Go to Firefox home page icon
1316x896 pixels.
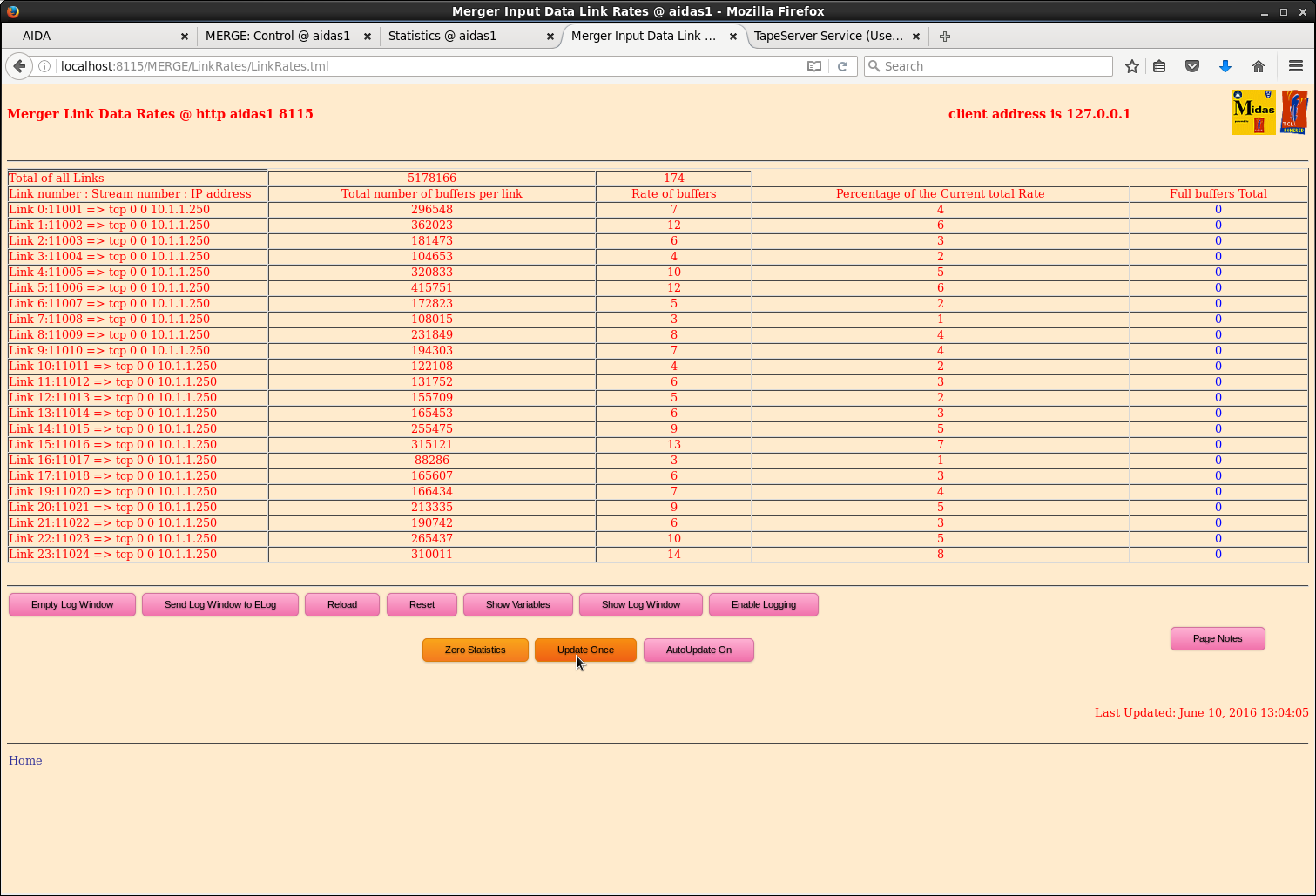coord(1259,66)
